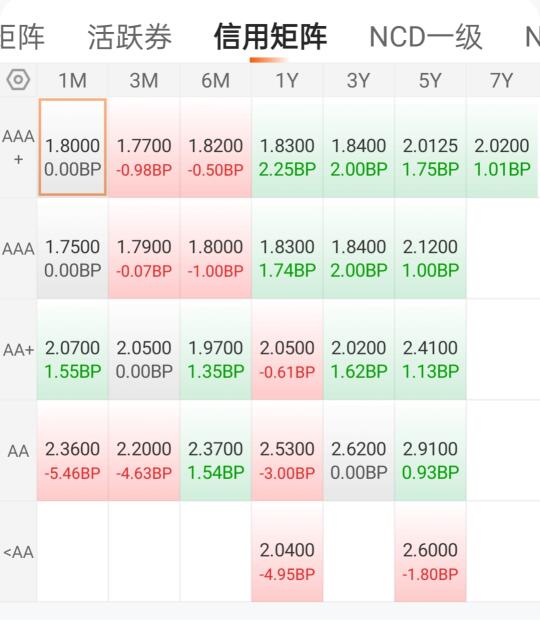The image size is (540, 633).
Task: Select the 信用矩阵 tab
Action: click(270, 37)
